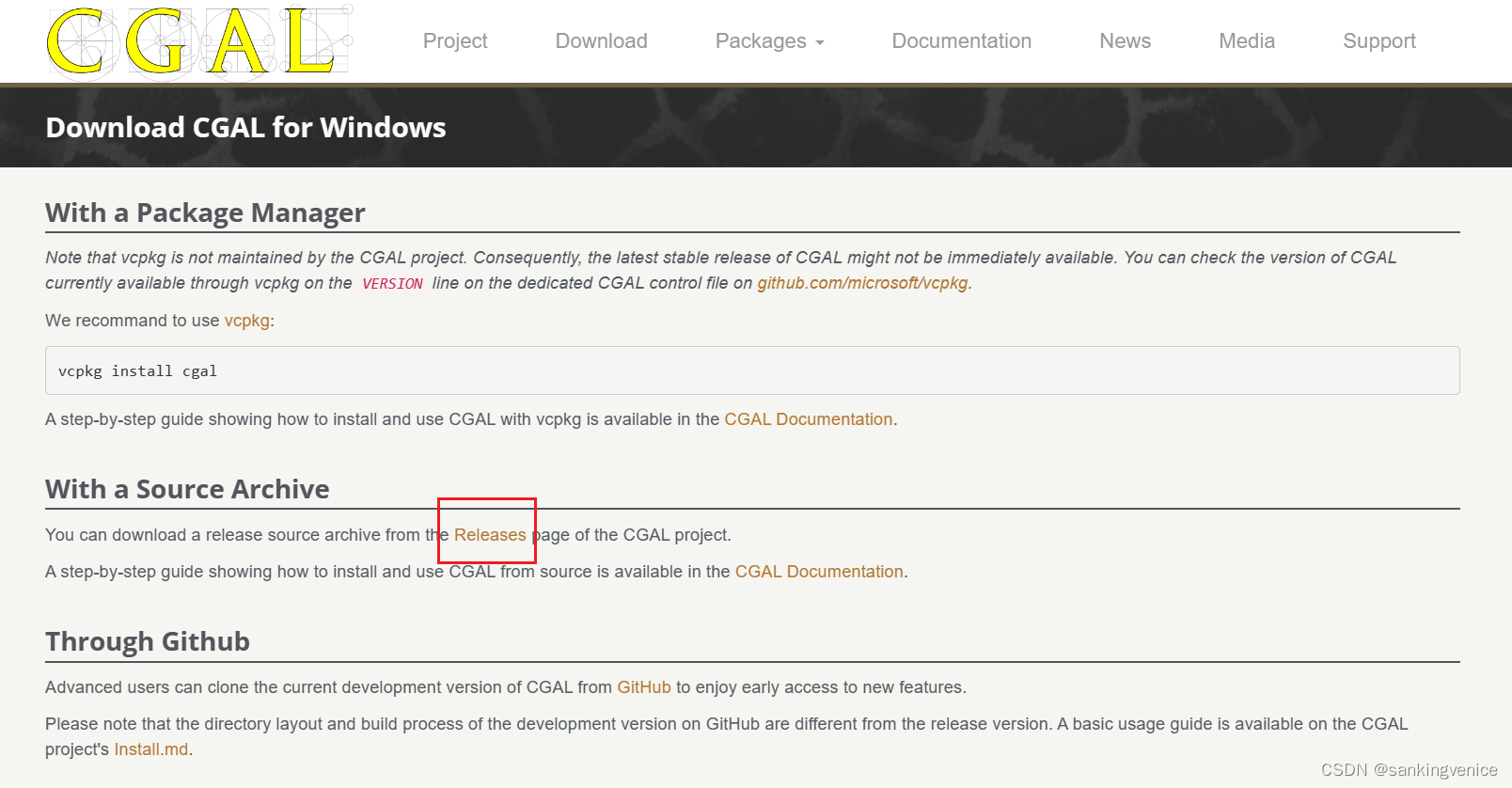This screenshot has width=1512, height=788.
Task: Click the 'With a Source Archive' heading
Action: [x=187, y=489]
